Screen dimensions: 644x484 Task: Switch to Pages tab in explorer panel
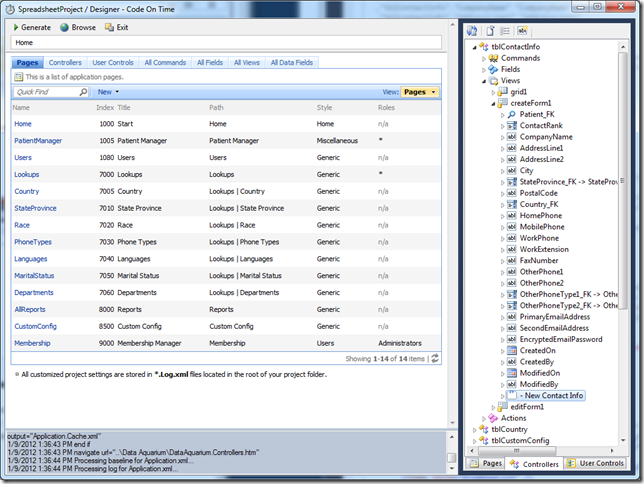486,463
